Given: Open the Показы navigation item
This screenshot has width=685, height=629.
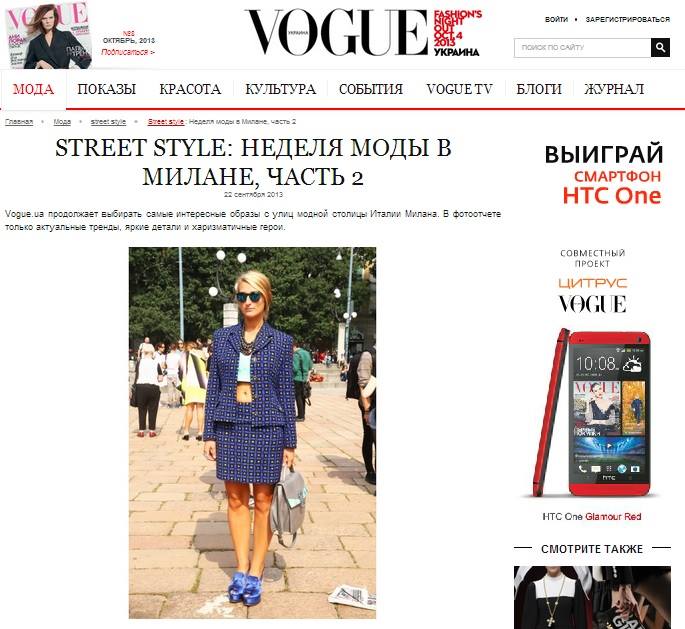Looking at the screenshot, I should click(x=107, y=89).
